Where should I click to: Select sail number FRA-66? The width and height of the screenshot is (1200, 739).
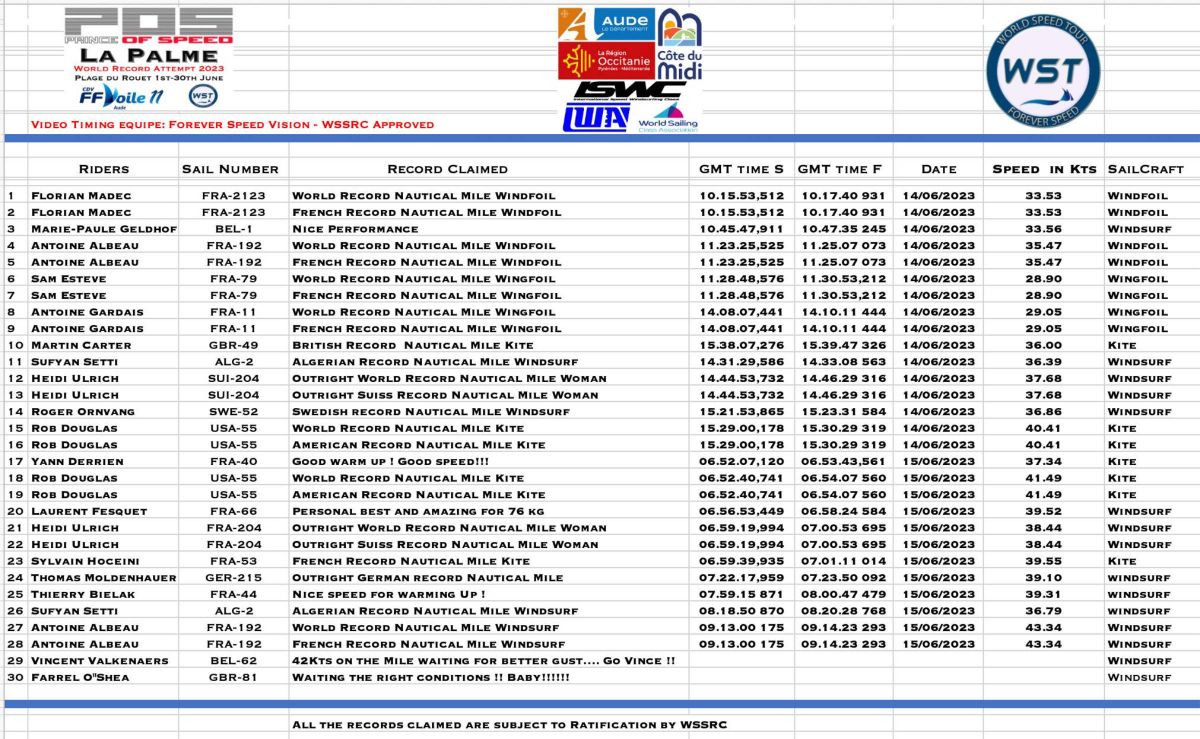233,512
